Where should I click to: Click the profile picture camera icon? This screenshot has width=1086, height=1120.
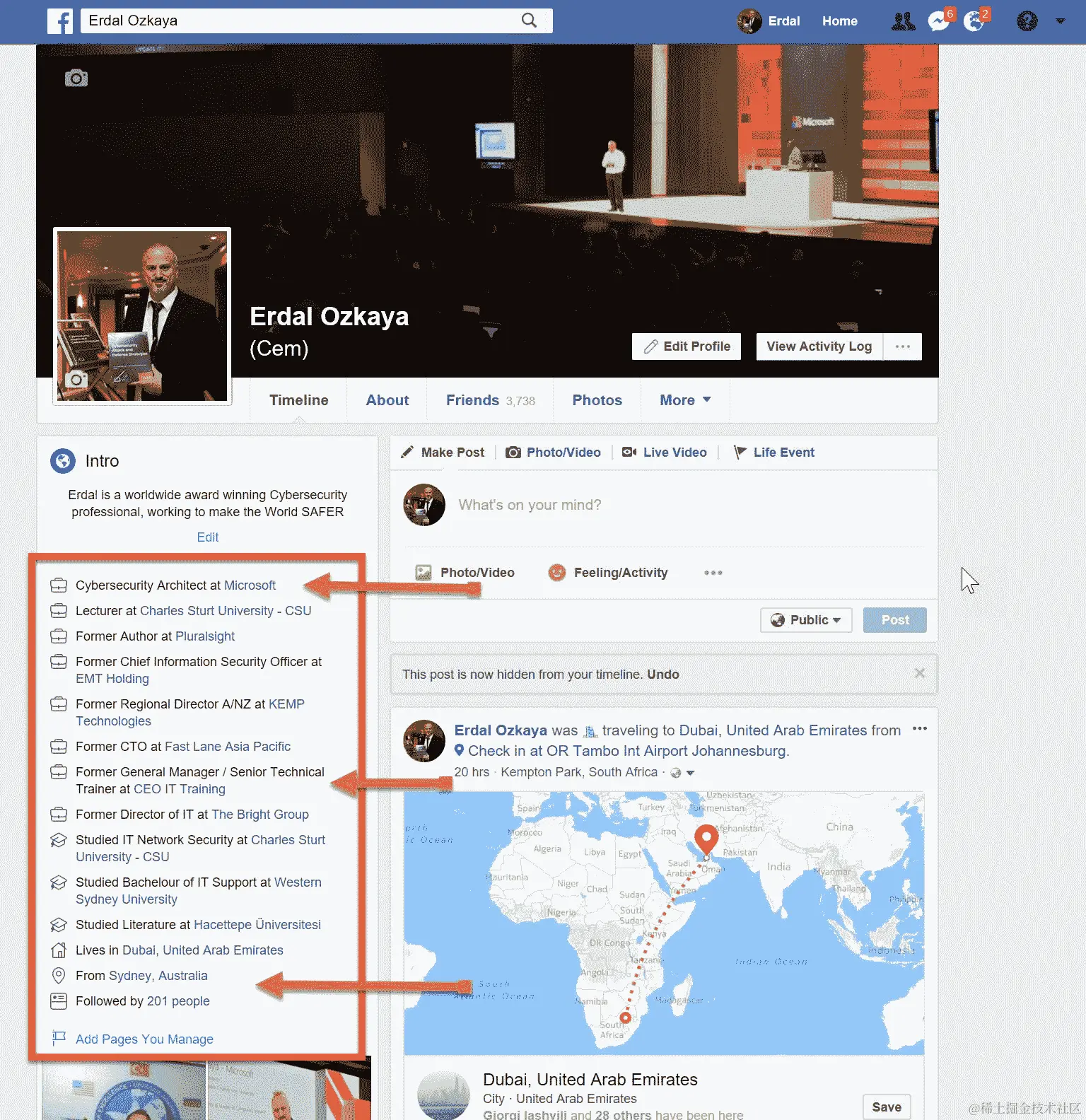[76, 380]
